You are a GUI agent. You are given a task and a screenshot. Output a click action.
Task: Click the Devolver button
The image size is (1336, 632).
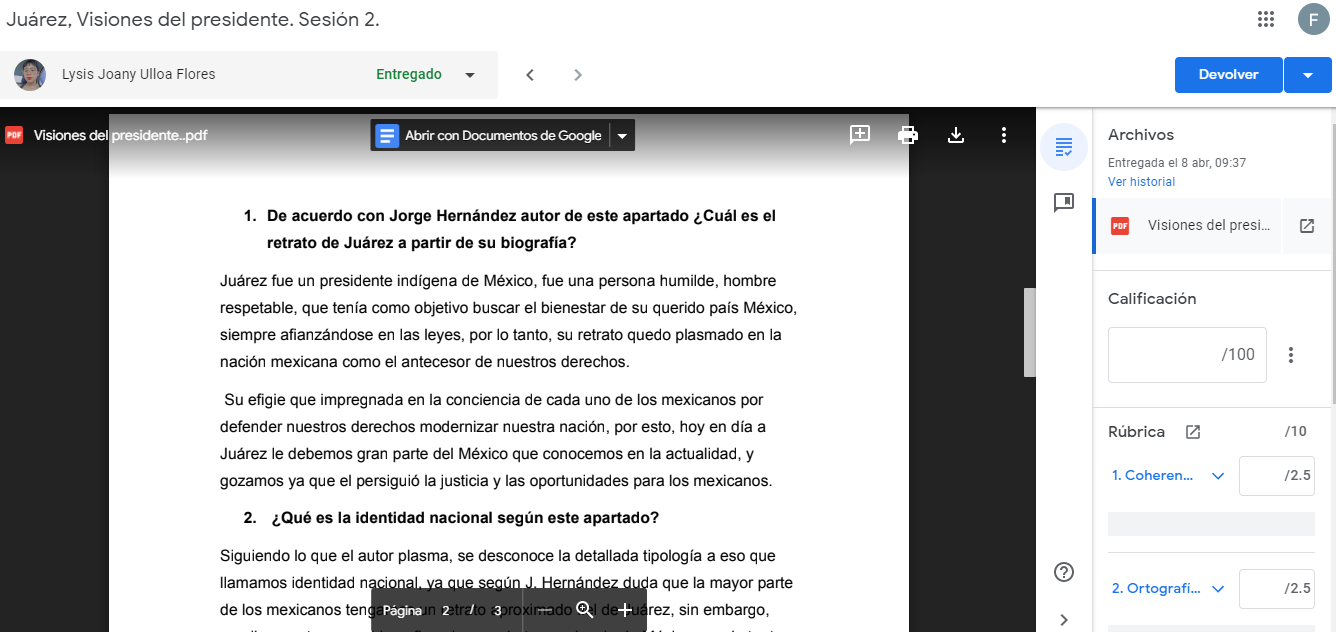pyautogui.click(x=1228, y=75)
